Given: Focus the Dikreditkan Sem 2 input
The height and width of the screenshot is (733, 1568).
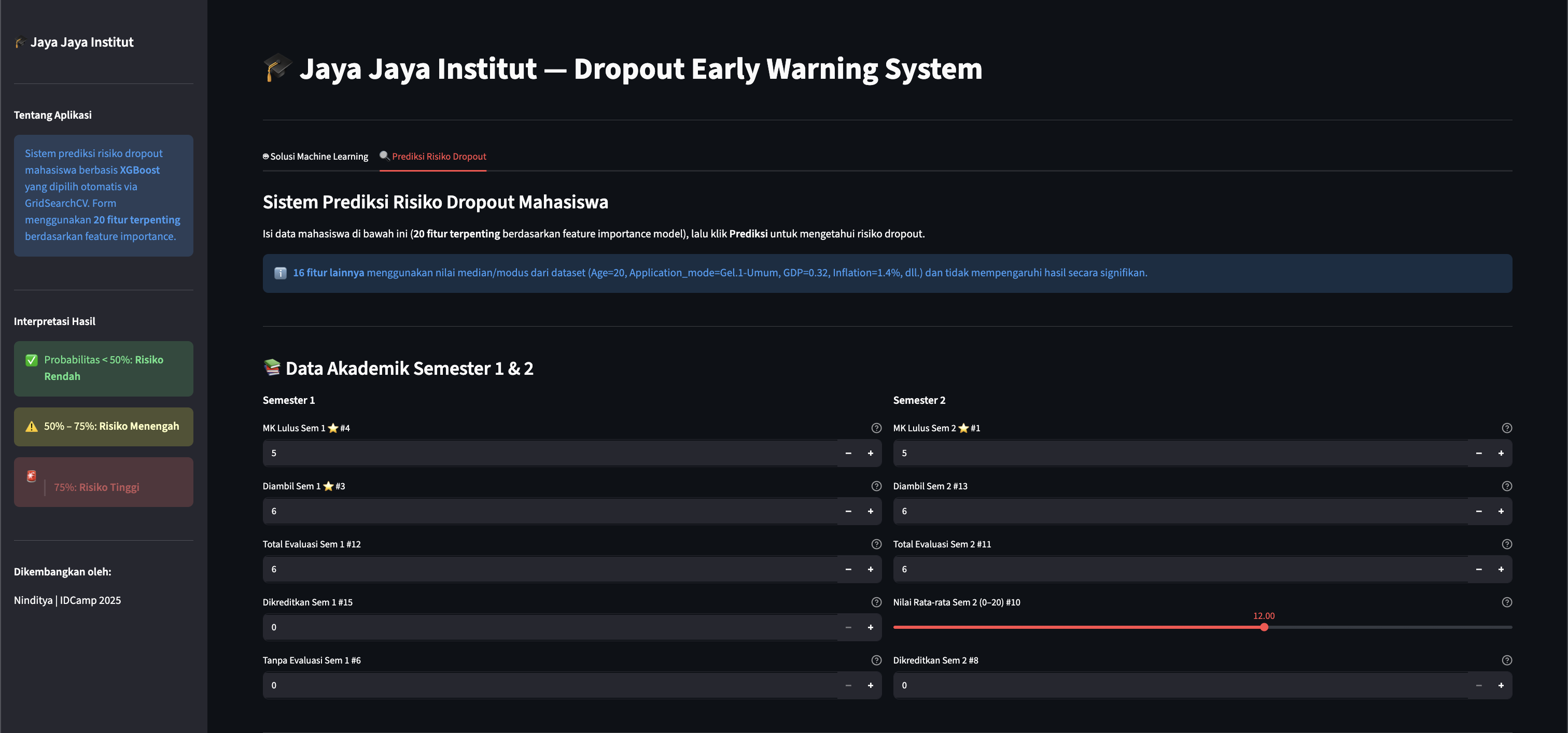Looking at the screenshot, I should tap(1181, 685).
